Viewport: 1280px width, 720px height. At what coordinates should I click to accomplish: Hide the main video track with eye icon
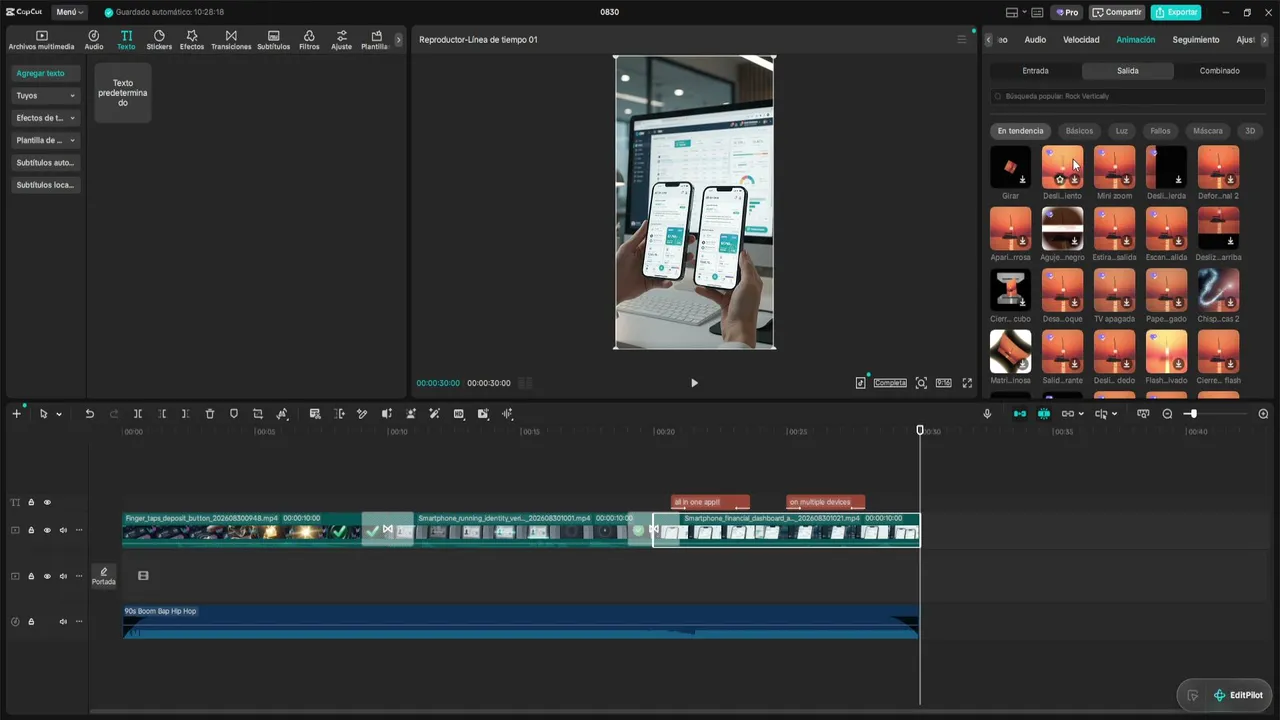[47, 530]
